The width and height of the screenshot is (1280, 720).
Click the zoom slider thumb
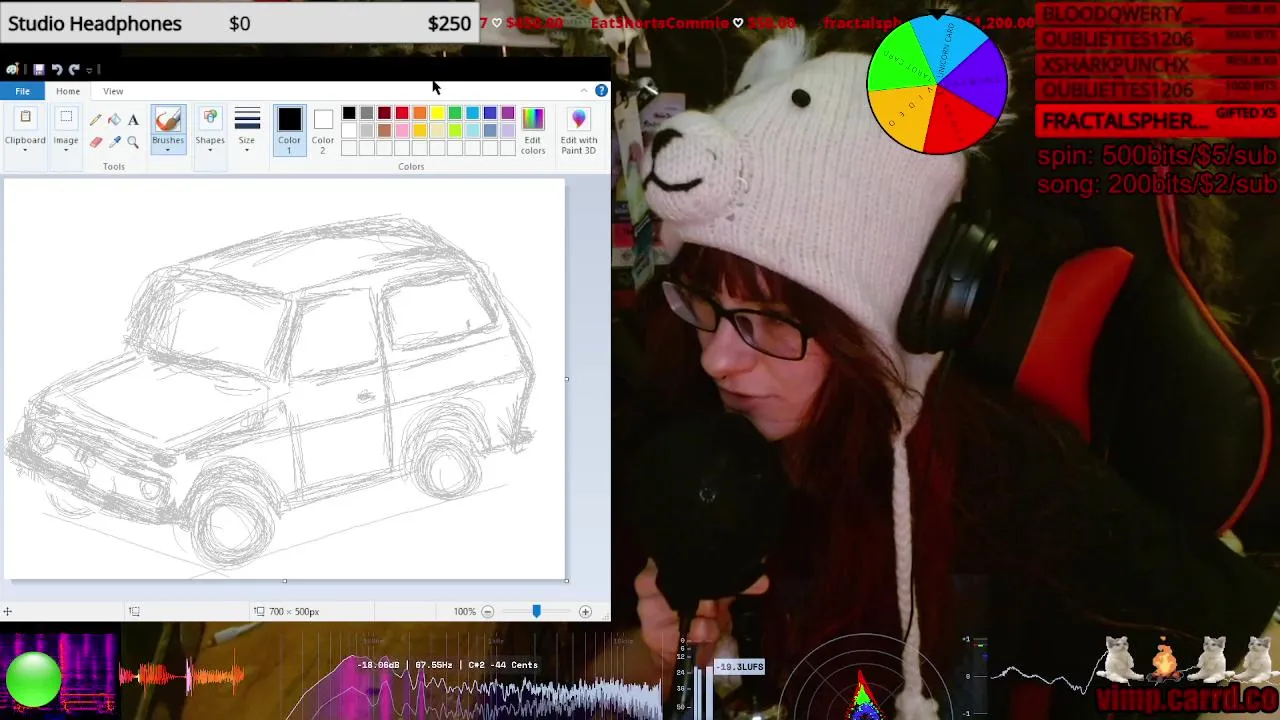tap(536, 611)
